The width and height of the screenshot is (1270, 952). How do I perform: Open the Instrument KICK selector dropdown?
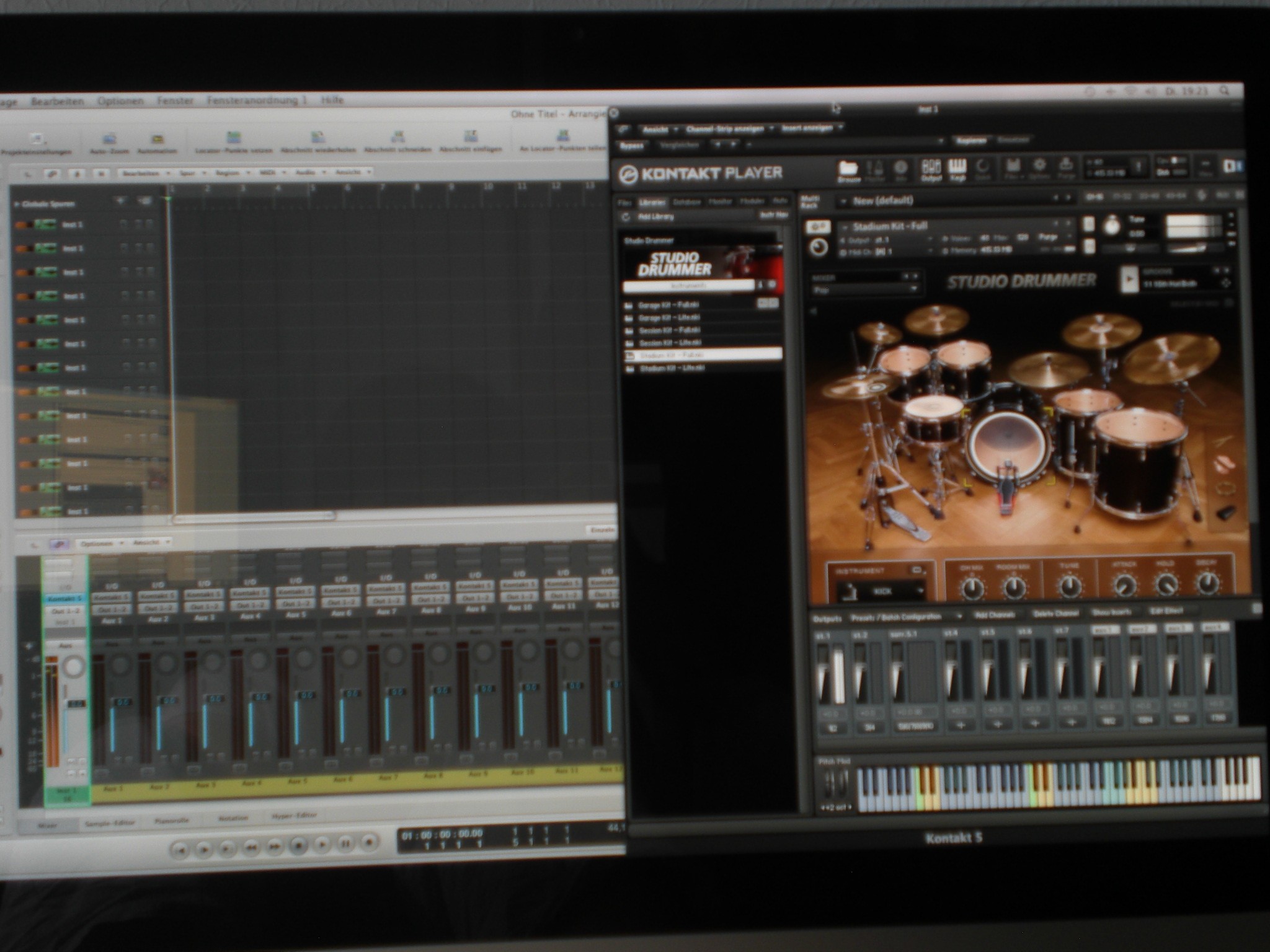click(x=881, y=591)
